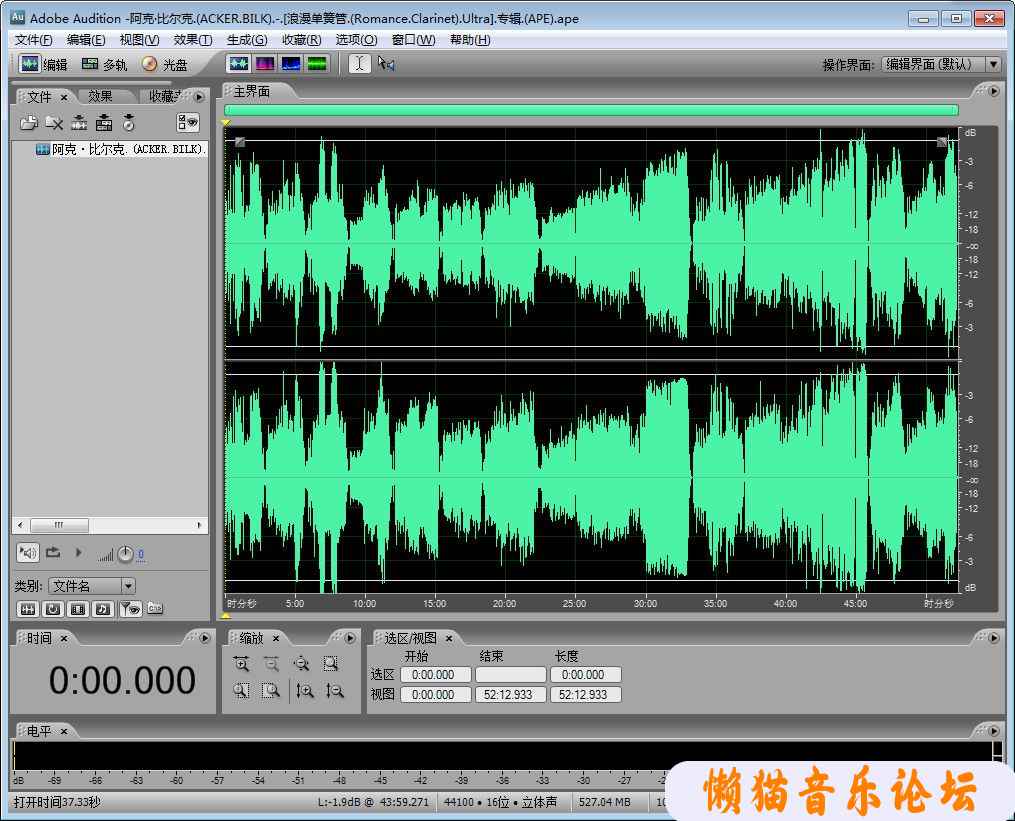Click zoom out vertically icon
The height and width of the screenshot is (821, 1015).
point(335,691)
